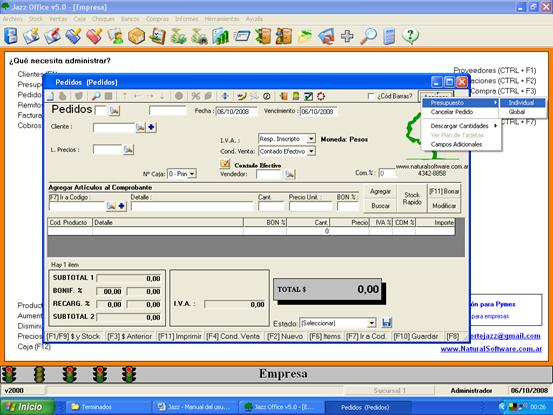
Task: Click the cardboard box stock icon
Action: point(136,36)
